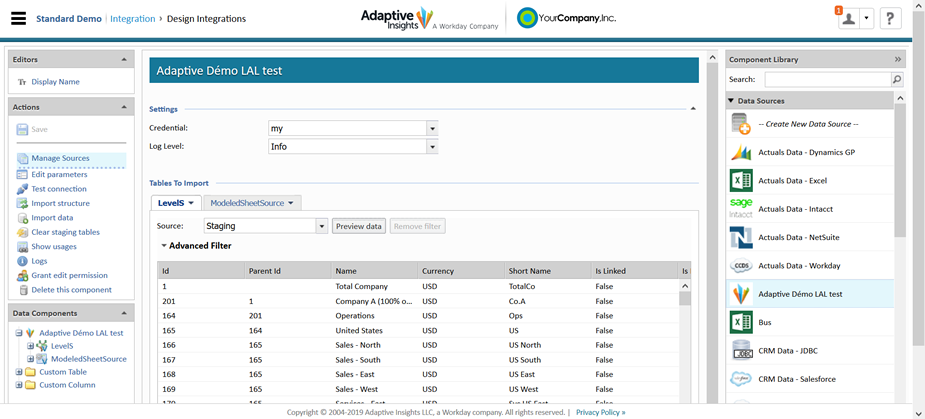The width and height of the screenshot is (925, 419).
Task: Open the Log Level dropdown
Action: click(x=432, y=147)
